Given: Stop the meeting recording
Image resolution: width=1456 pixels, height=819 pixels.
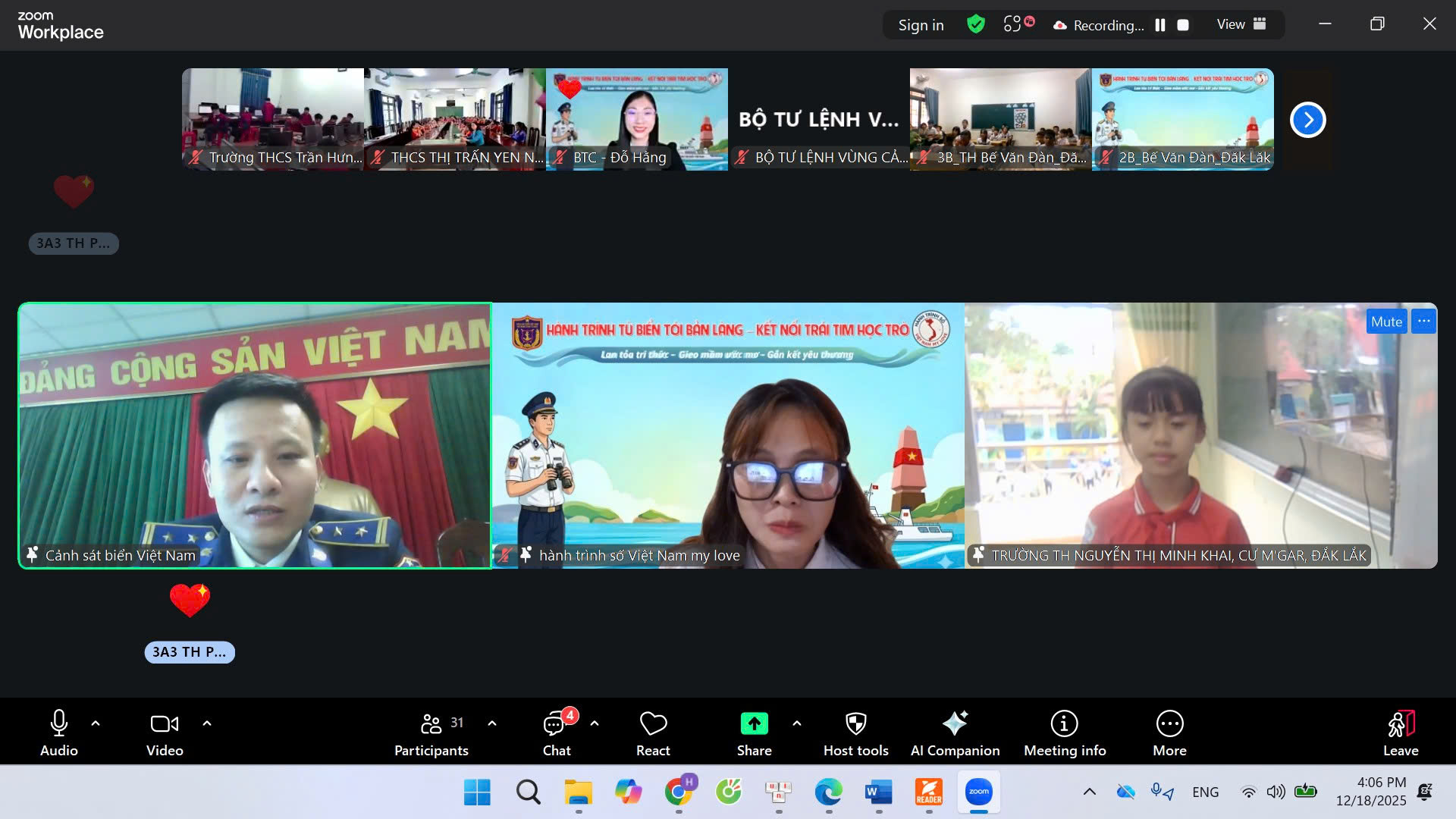Looking at the screenshot, I should pos(1182,25).
